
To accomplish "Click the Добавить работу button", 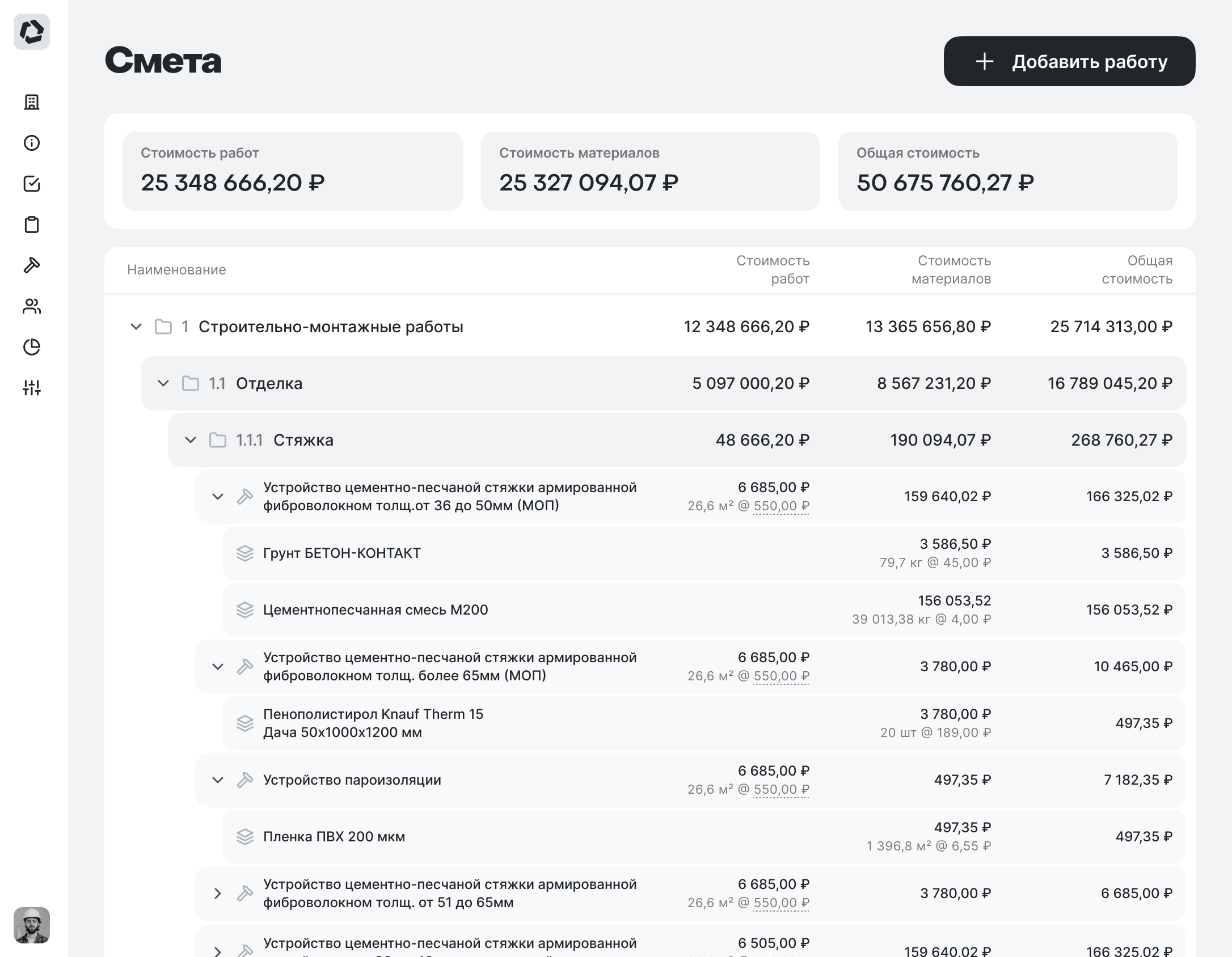I will click(1069, 61).
